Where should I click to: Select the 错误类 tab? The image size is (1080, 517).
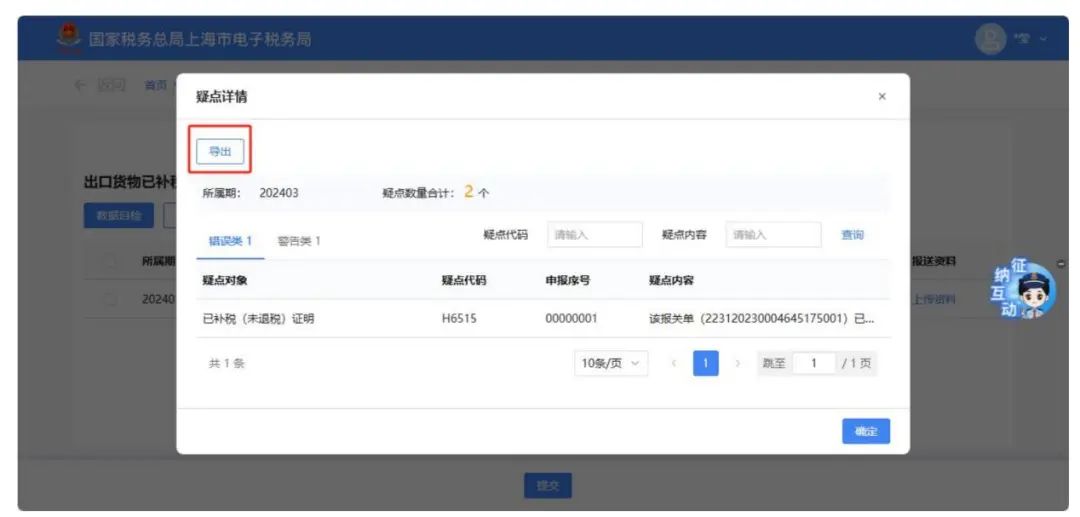[x=230, y=241]
